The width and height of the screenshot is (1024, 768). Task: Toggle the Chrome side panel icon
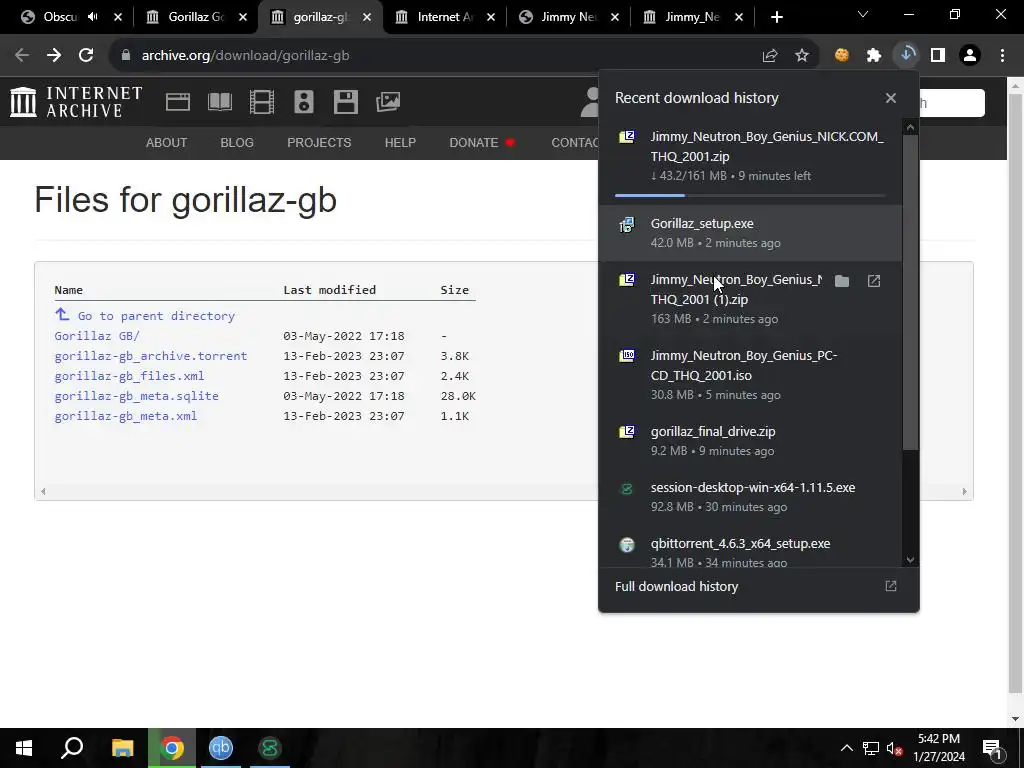point(938,56)
